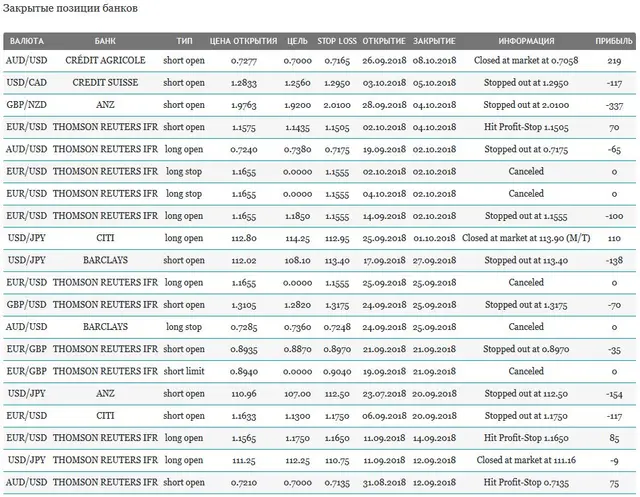The width and height of the screenshot is (640, 497).
Task: Click the ИНФОРМАЦИЯ column header
Action: coord(526,41)
